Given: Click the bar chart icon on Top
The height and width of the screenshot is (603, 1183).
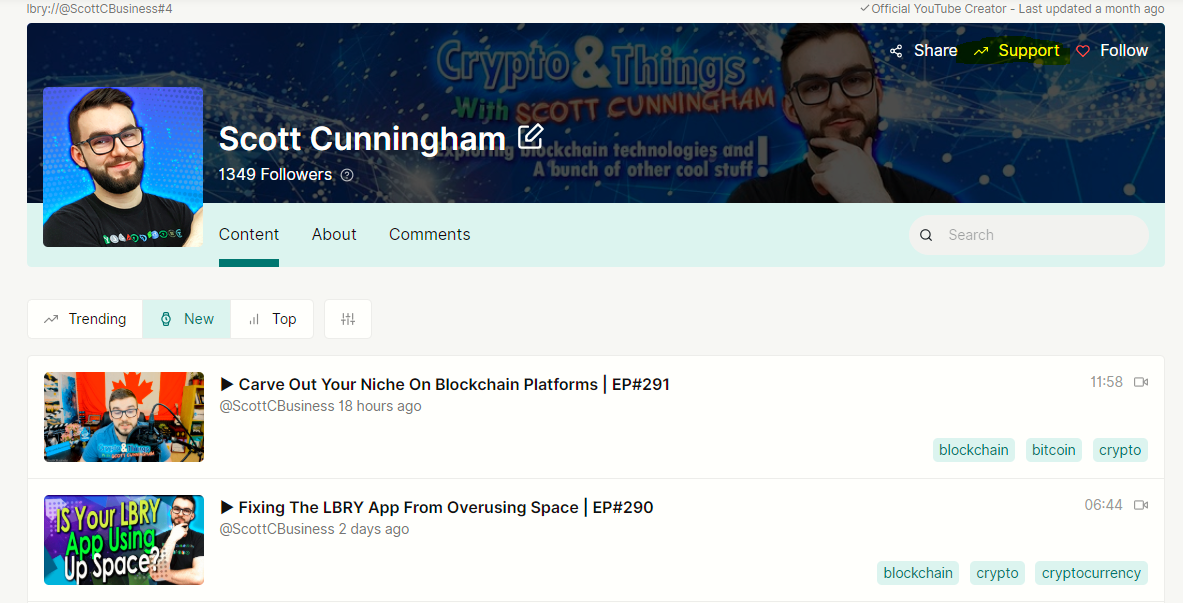Looking at the screenshot, I should pyautogui.click(x=254, y=319).
